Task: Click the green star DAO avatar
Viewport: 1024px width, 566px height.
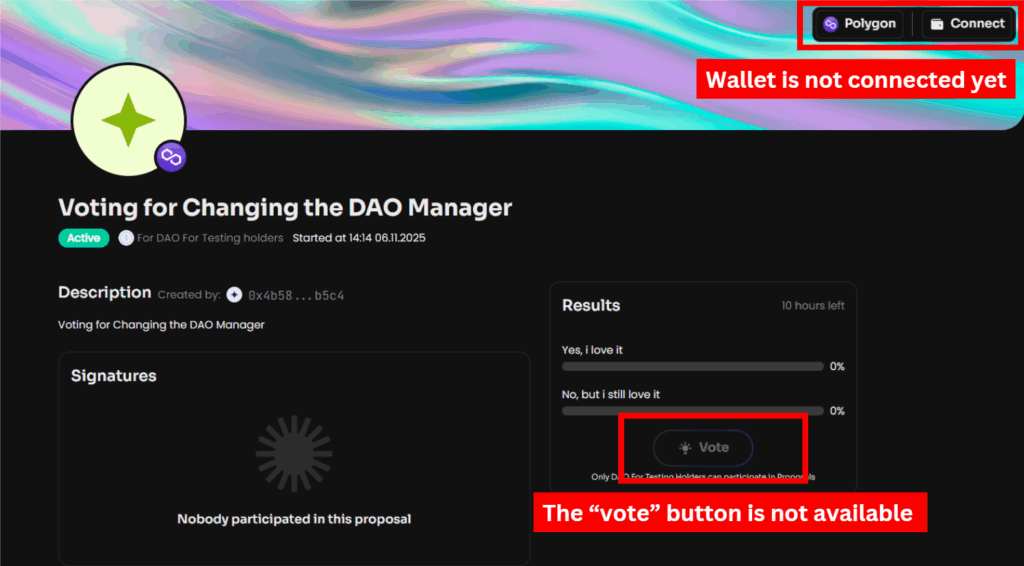Action: 128,121
